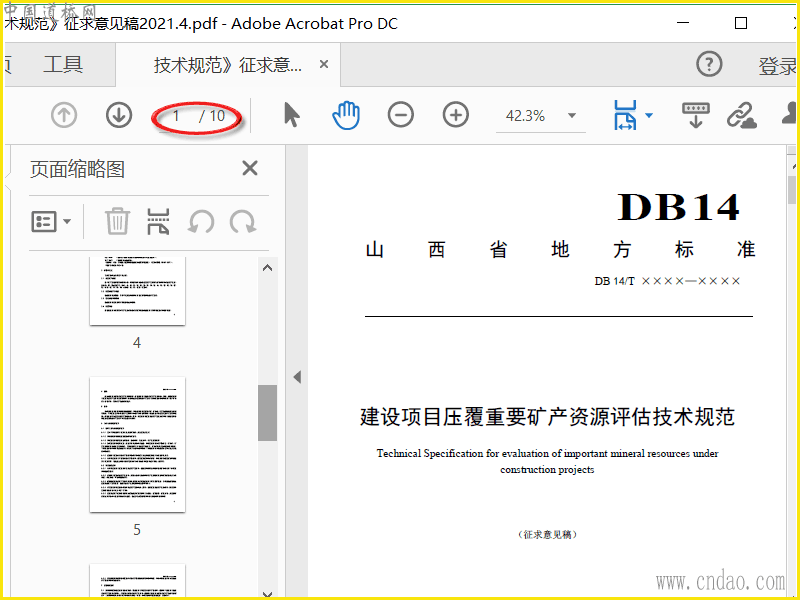Click the DB14 heading text

(679, 207)
